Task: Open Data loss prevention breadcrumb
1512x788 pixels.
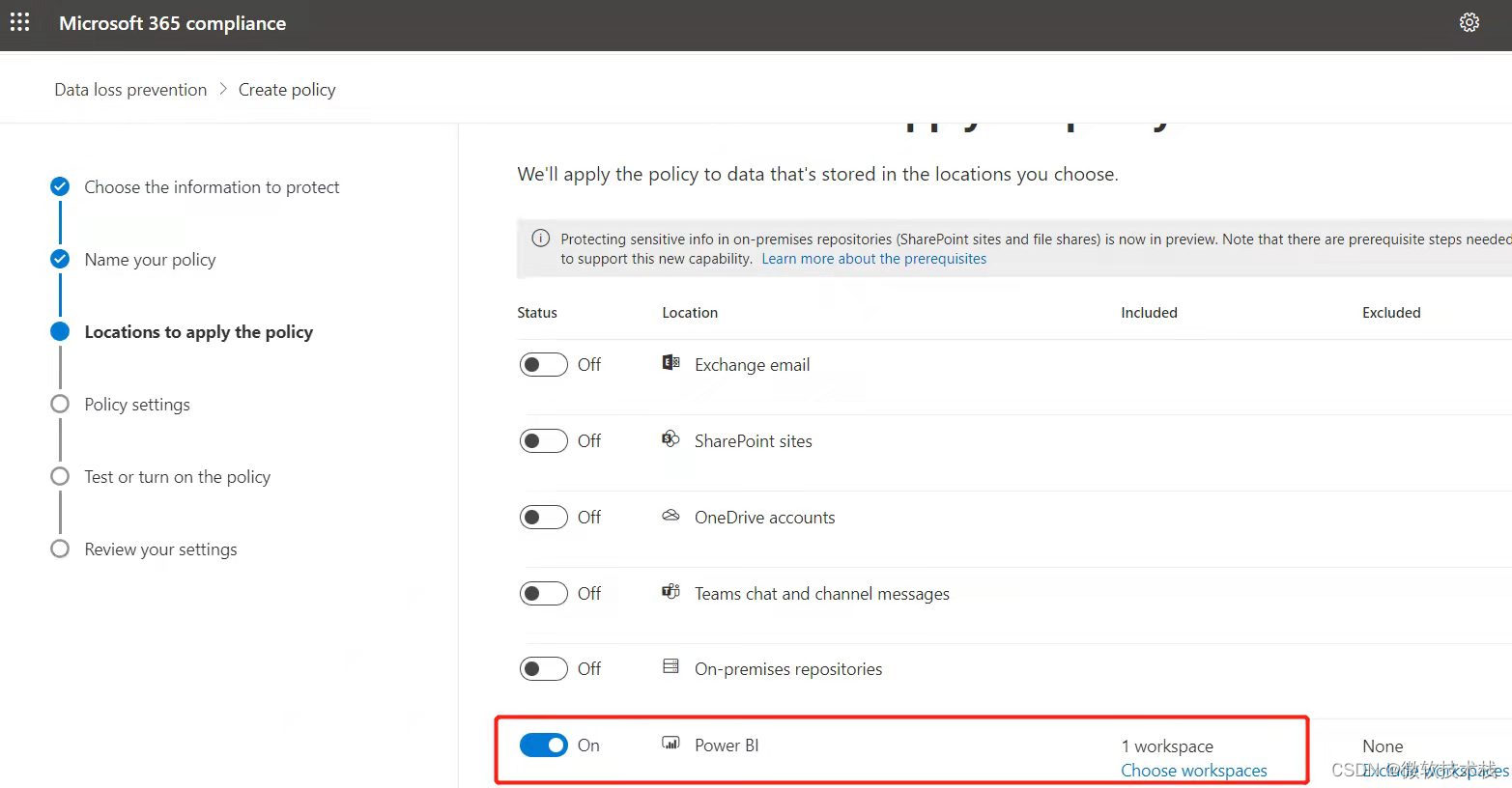Action: 130,90
